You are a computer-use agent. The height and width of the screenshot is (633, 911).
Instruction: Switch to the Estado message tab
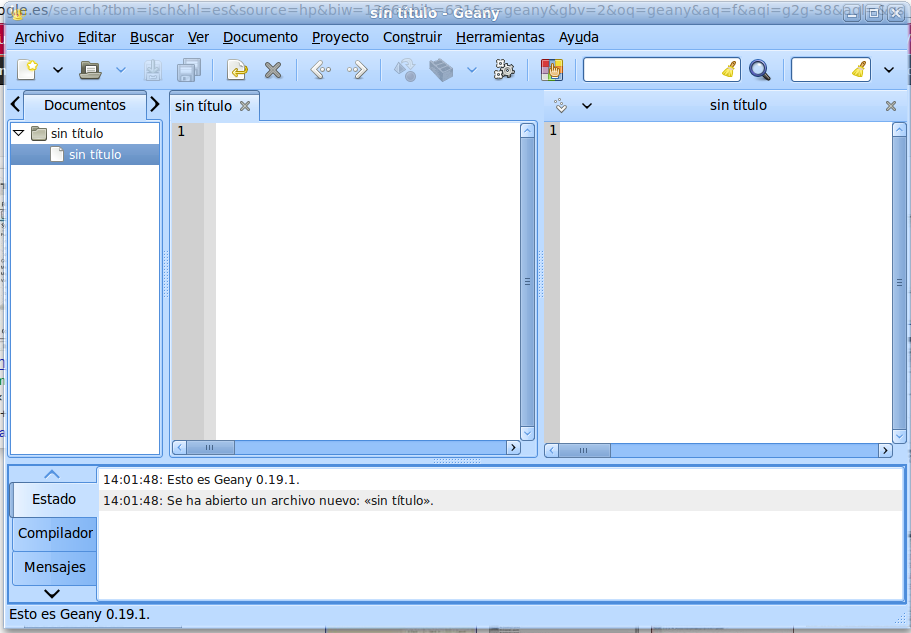tap(54, 499)
